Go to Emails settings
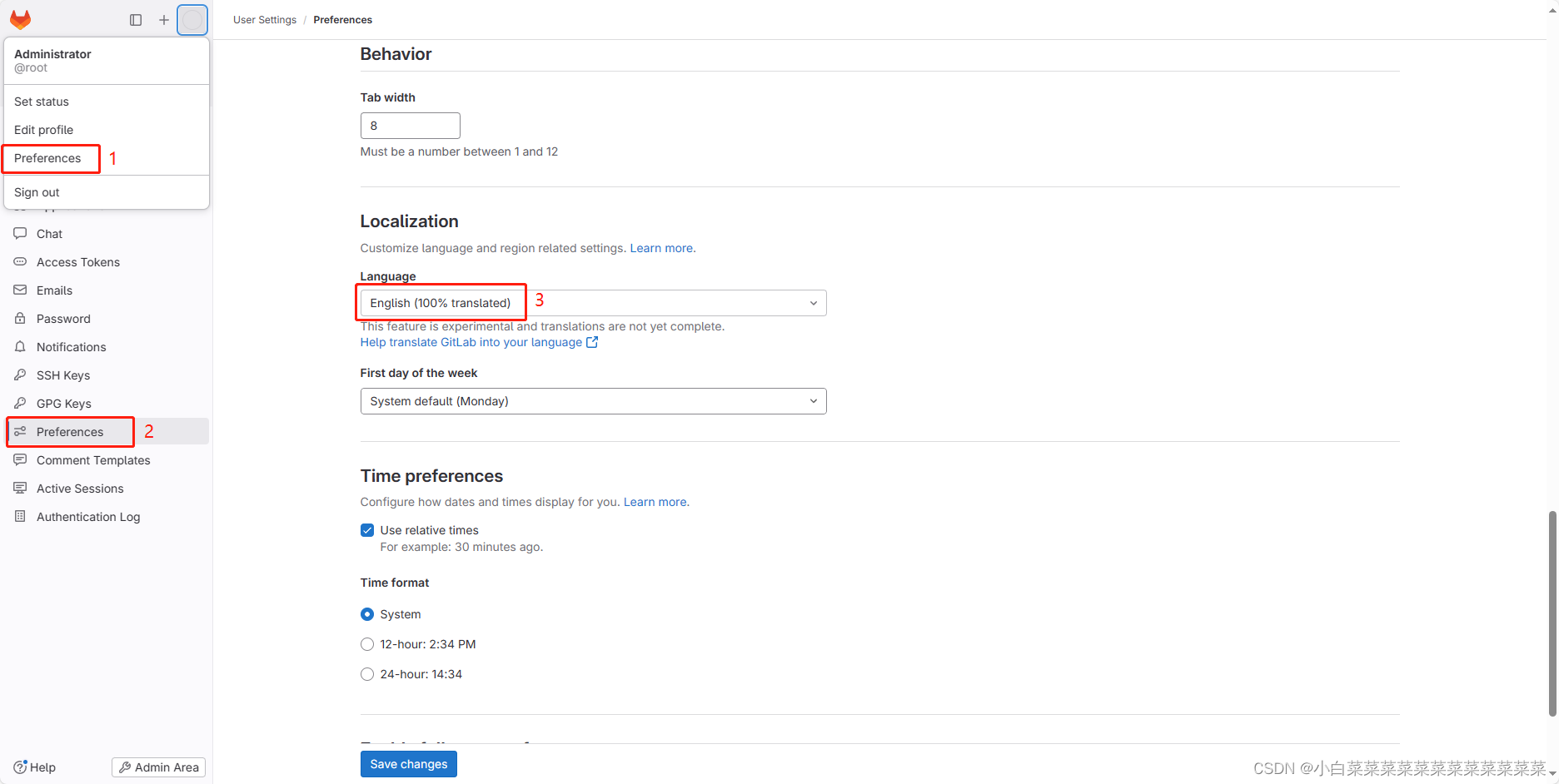The width and height of the screenshot is (1559, 784). click(x=107, y=290)
